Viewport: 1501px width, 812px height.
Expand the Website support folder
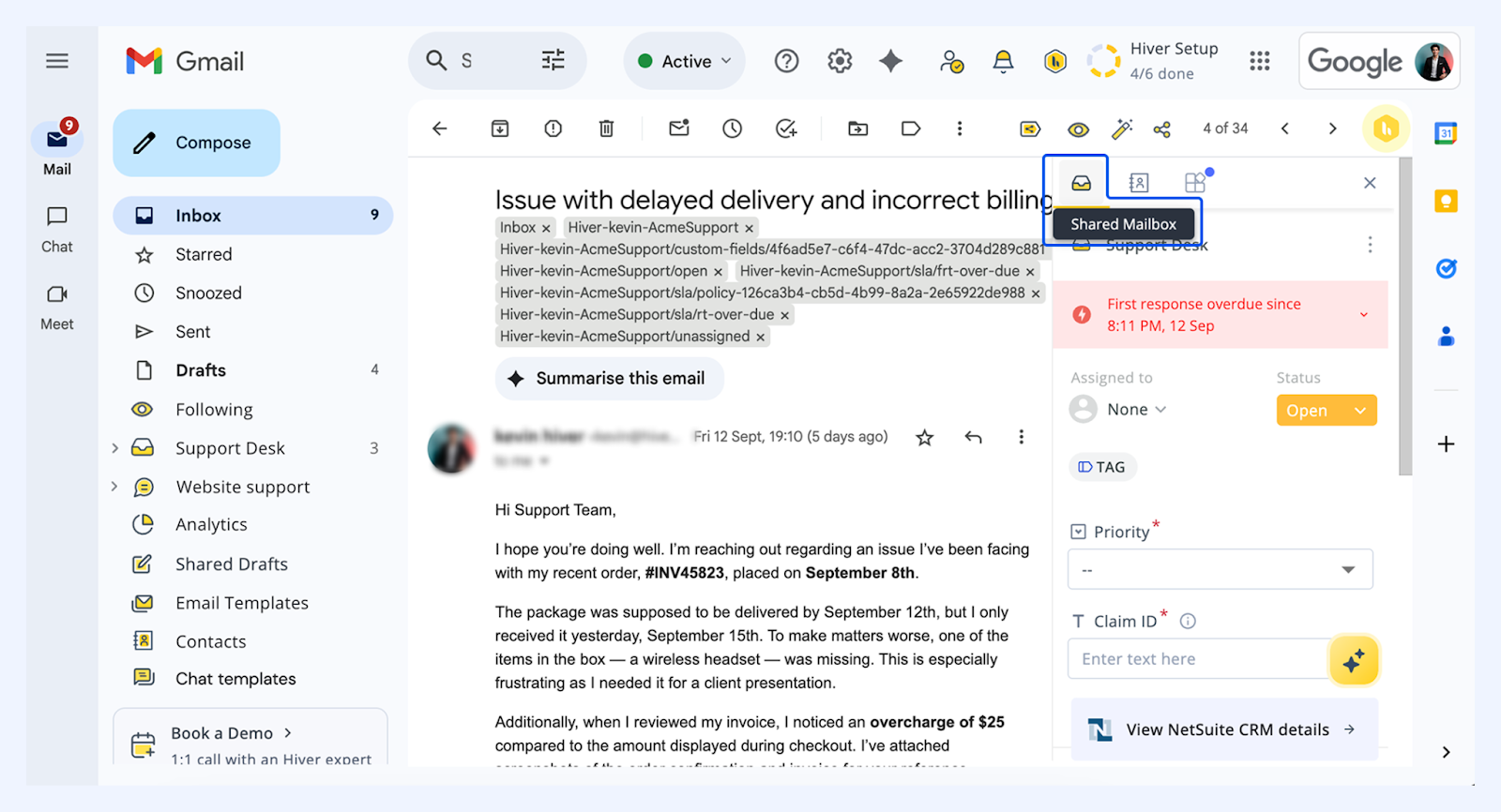(x=115, y=487)
